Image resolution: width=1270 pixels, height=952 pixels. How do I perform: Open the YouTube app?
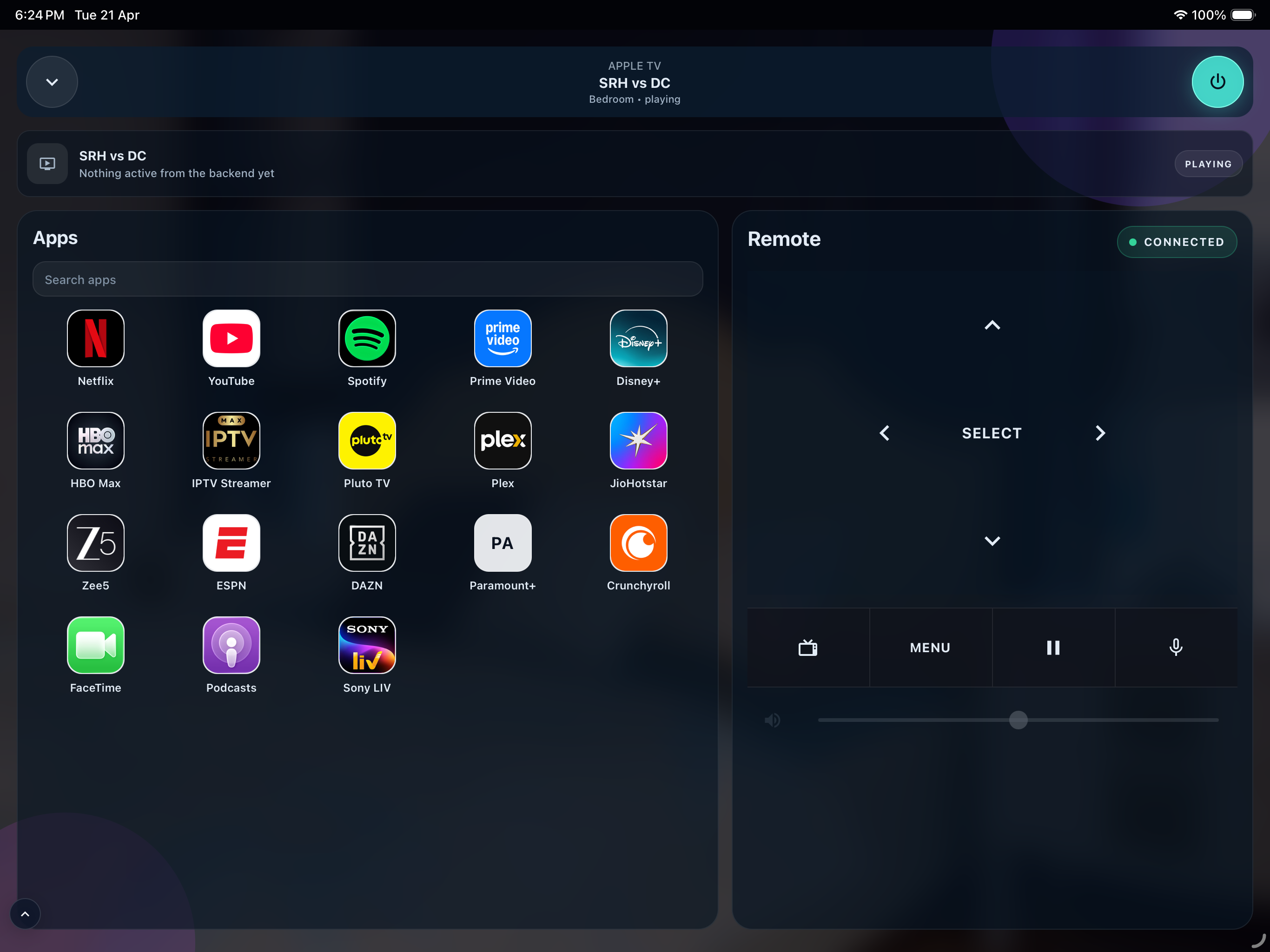[232, 338]
